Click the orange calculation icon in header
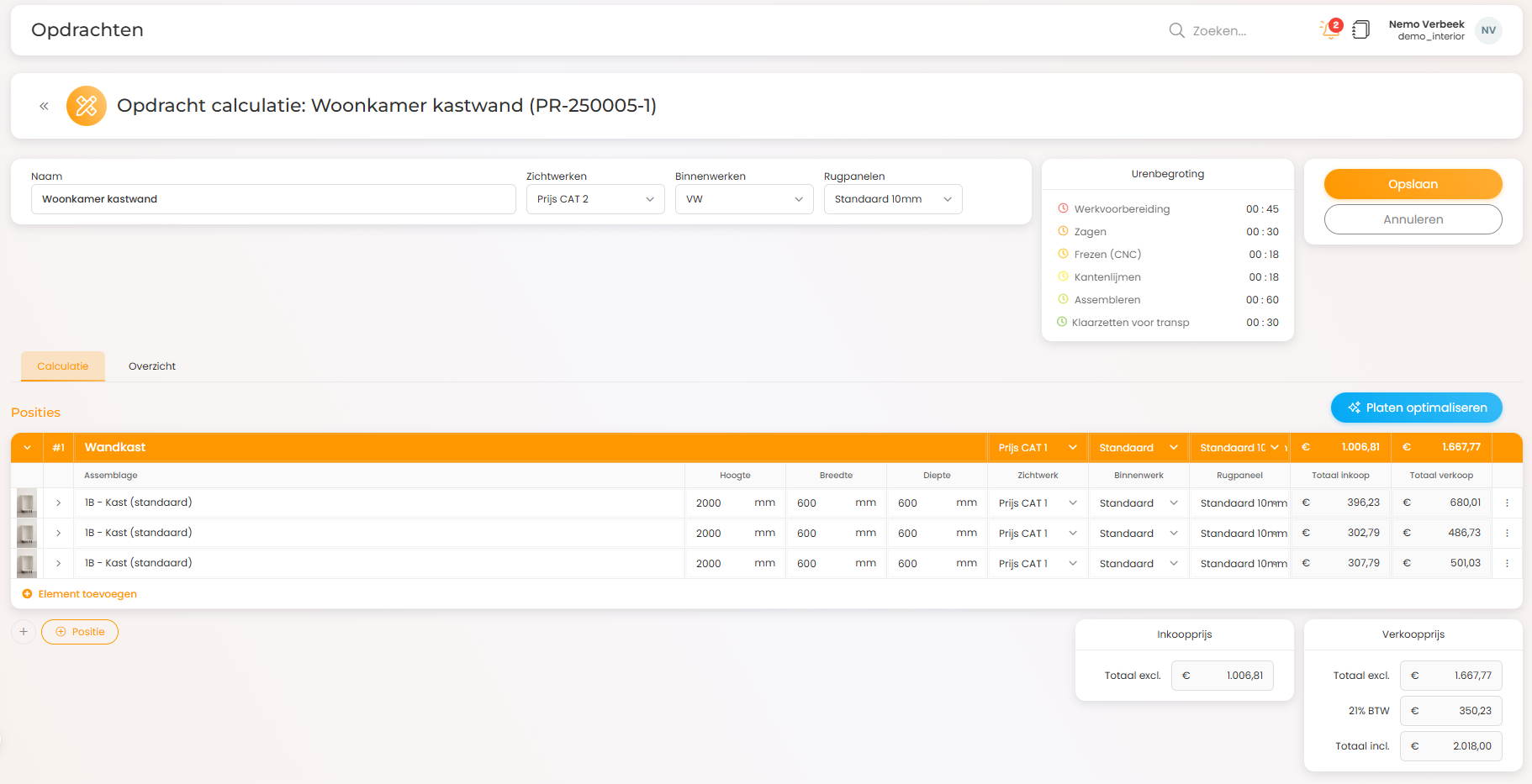Screen dimensions: 1532x784 pyautogui.click(x=87, y=106)
